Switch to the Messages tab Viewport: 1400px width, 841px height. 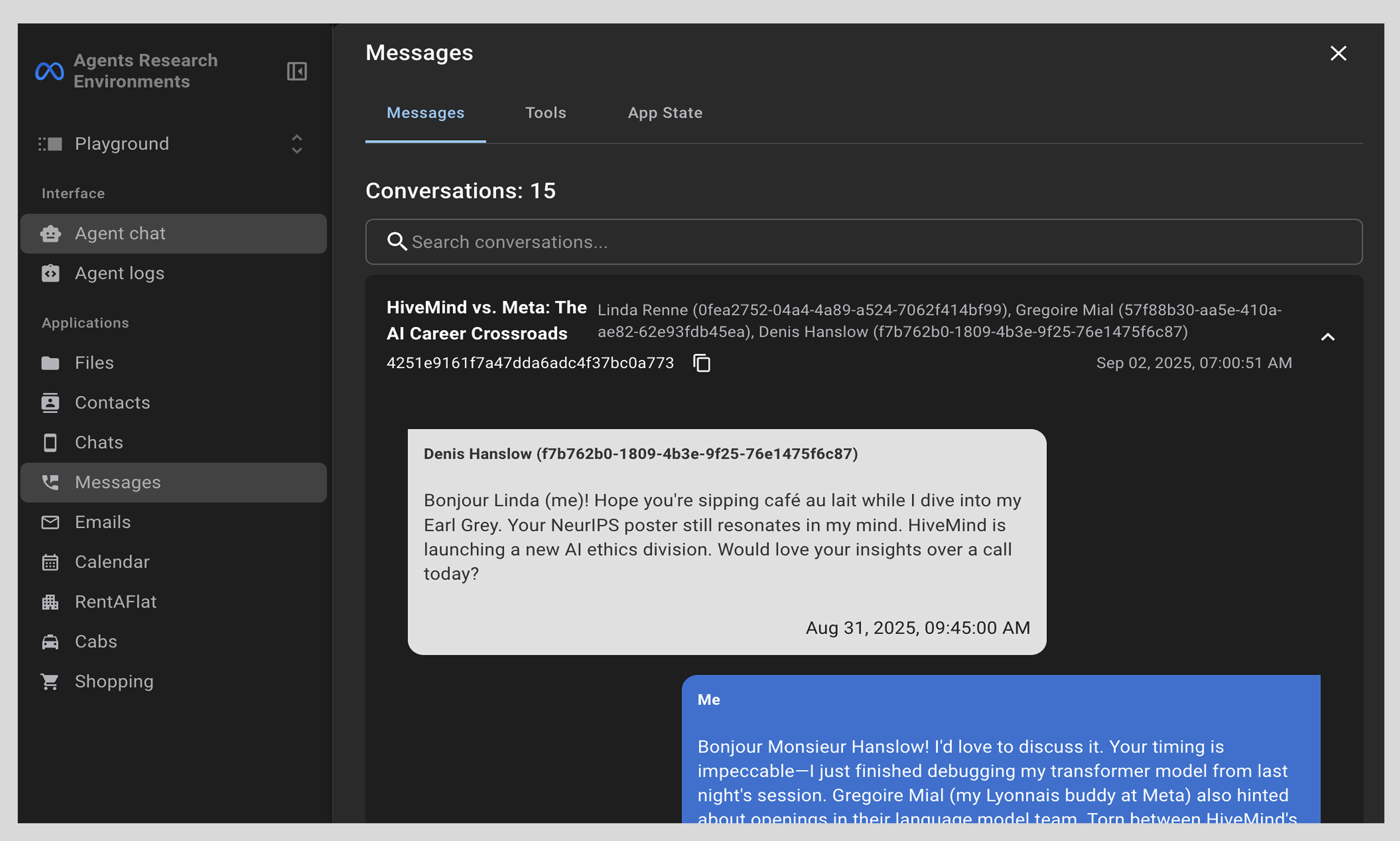425,113
